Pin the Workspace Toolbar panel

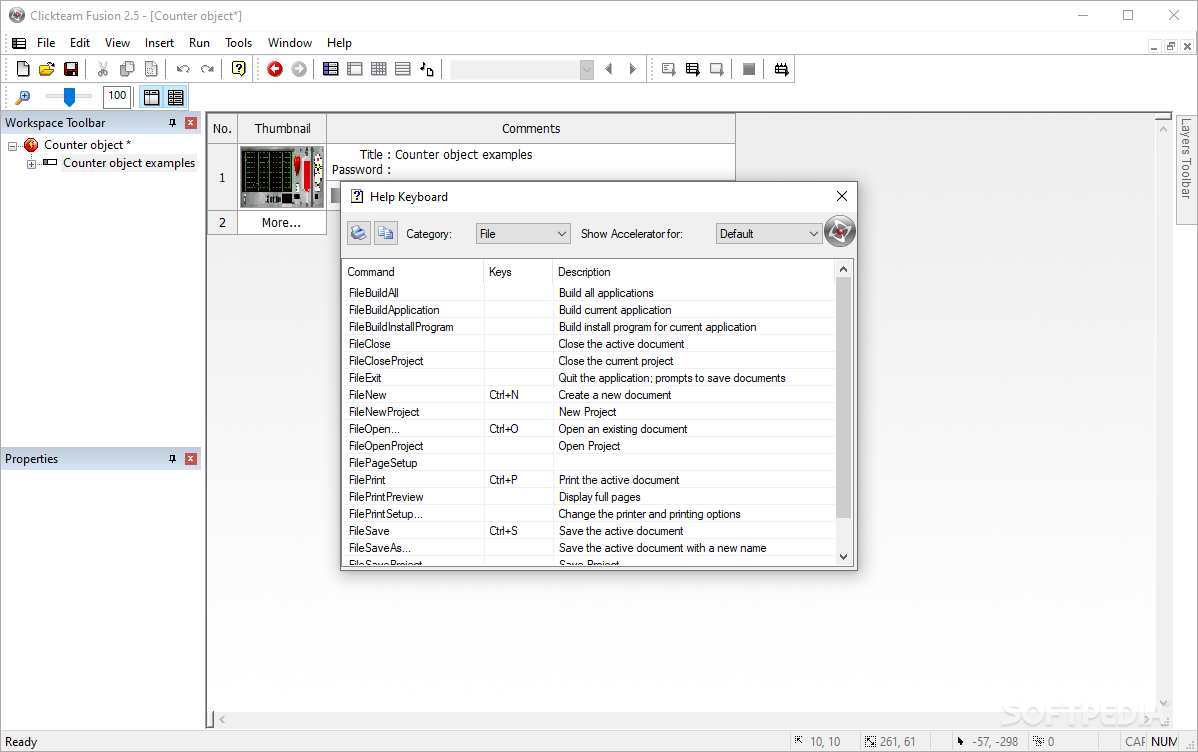point(173,123)
